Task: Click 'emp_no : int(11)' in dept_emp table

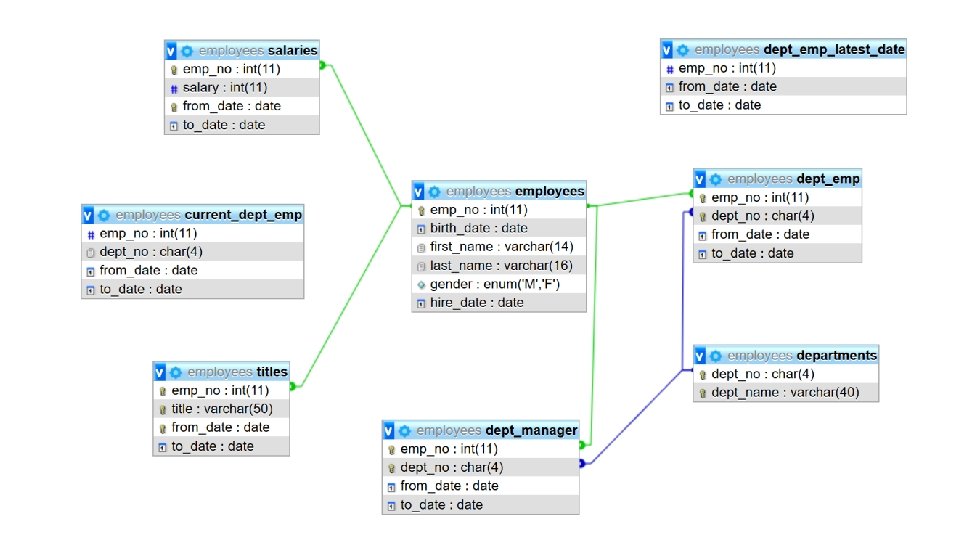Action: pos(778,198)
